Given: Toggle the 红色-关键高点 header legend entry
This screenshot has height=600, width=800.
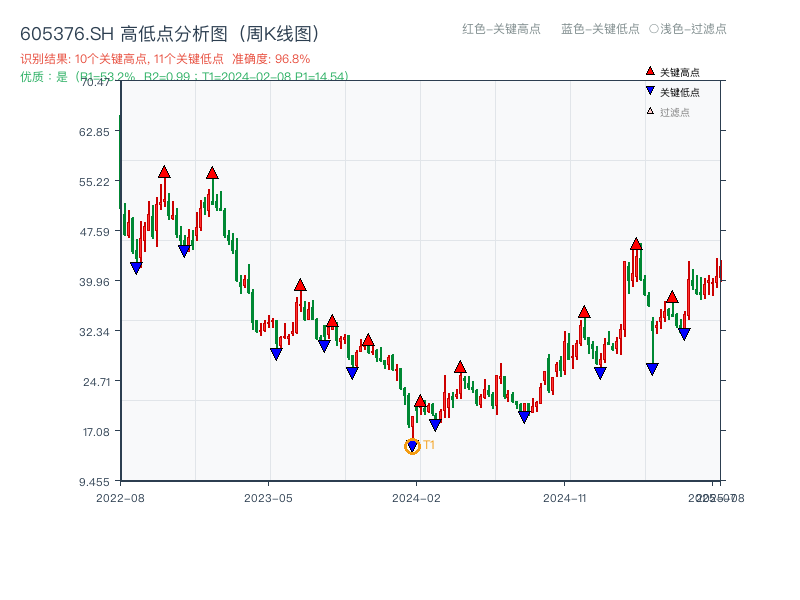Looking at the screenshot, I should coord(501,29).
